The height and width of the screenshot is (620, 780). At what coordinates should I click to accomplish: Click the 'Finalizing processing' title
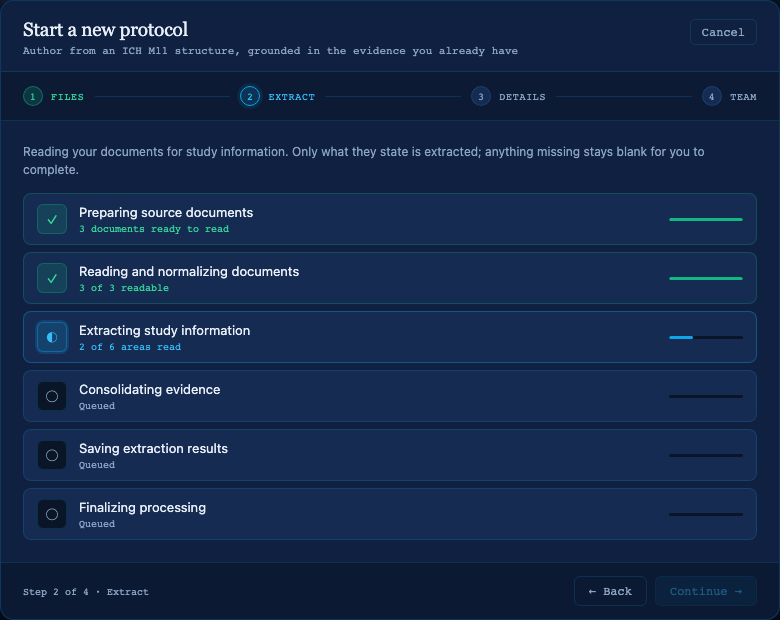tap(142, 508)
